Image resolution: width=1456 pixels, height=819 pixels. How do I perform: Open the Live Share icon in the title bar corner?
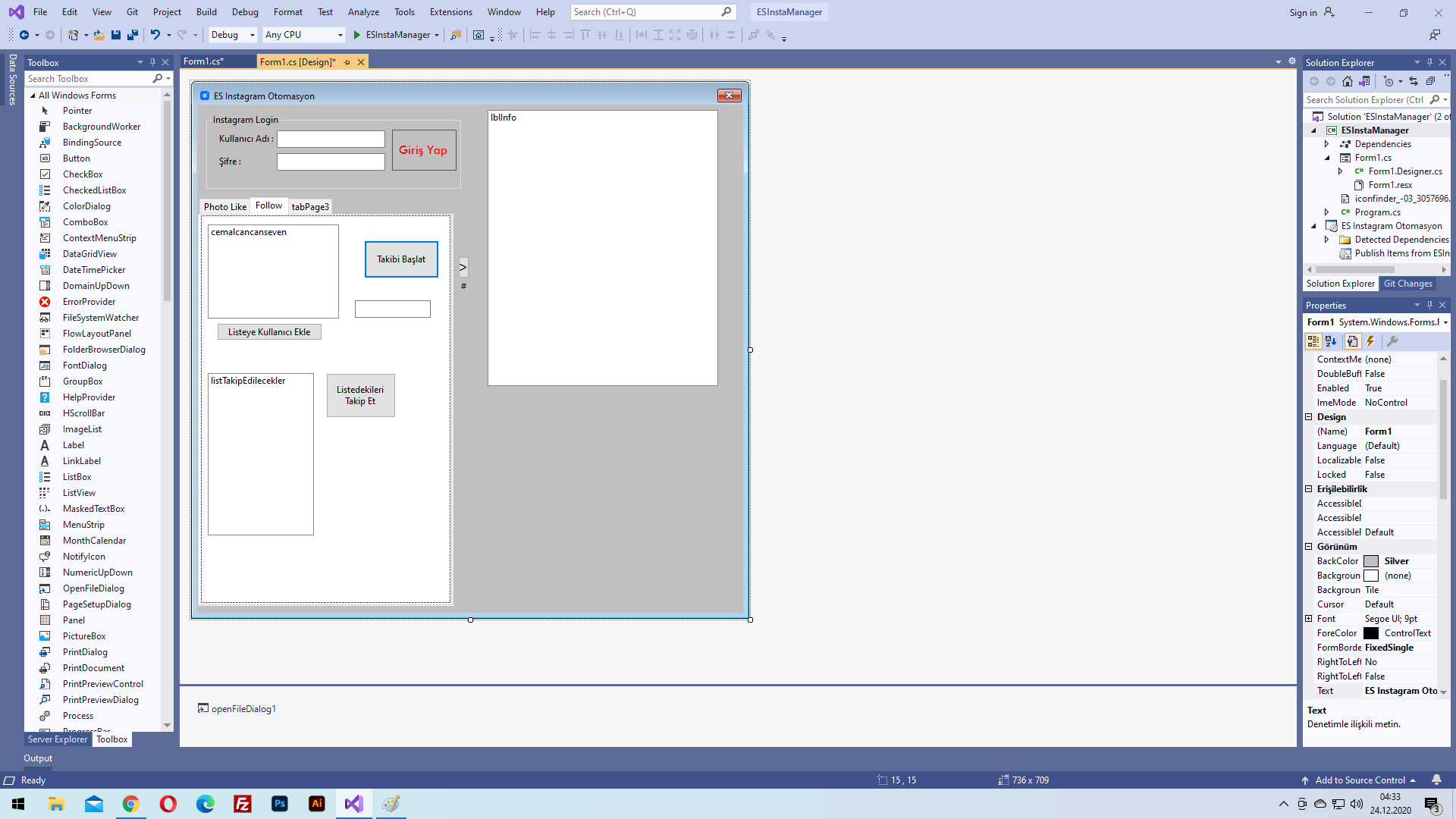(1434, 35)
